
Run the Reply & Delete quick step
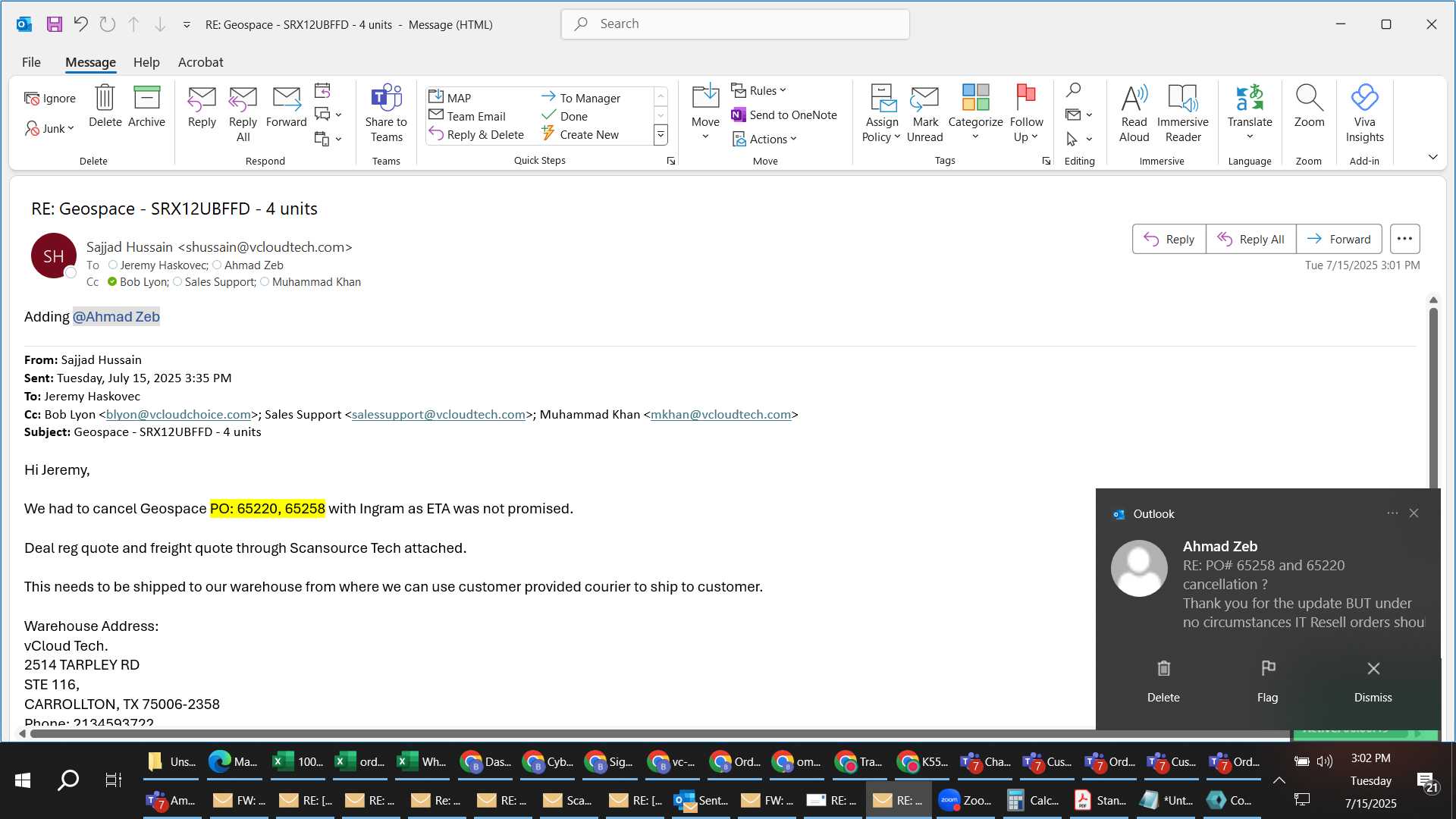pyautogui.click(x=476, y=134)
